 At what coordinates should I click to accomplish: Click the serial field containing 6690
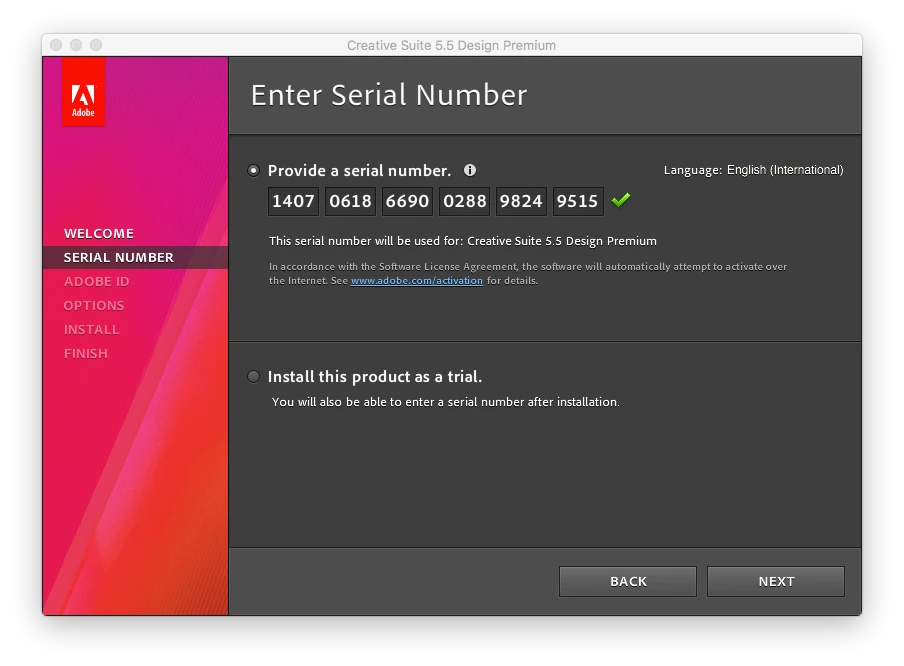(408, 201)
